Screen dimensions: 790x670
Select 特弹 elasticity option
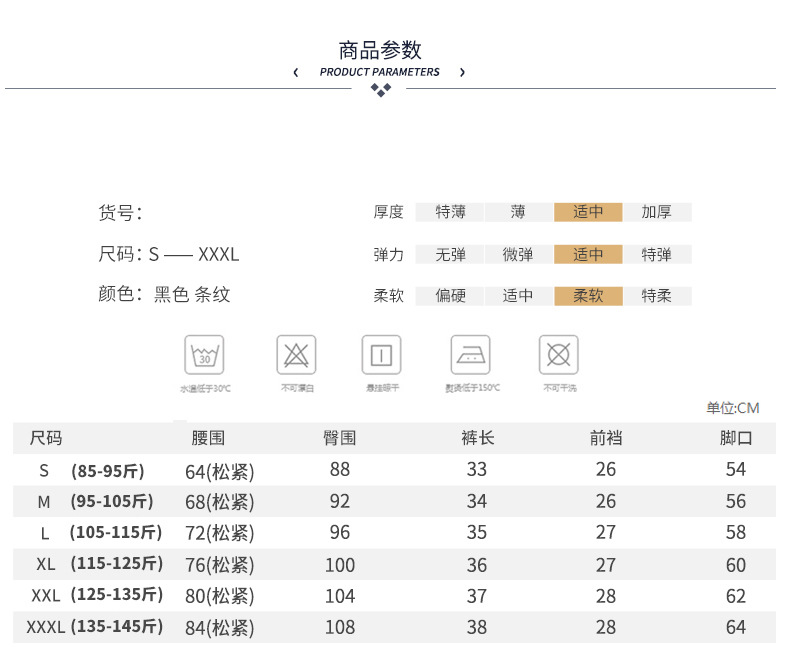click(657, 254)
